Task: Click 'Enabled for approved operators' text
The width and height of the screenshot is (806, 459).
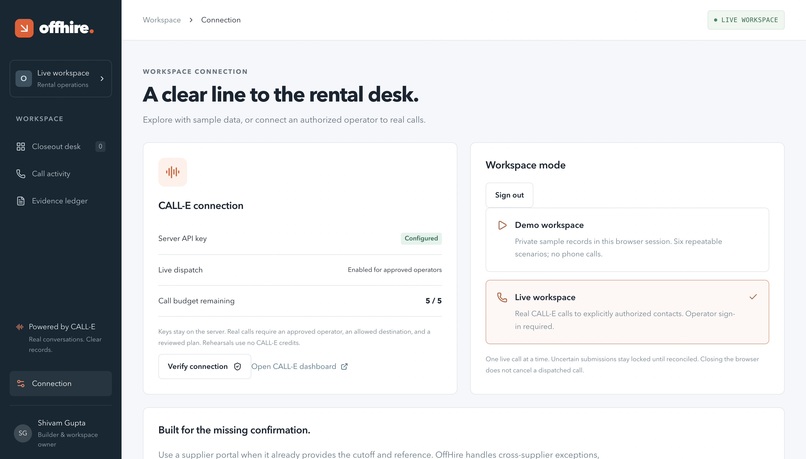Action: pos(394,270)
